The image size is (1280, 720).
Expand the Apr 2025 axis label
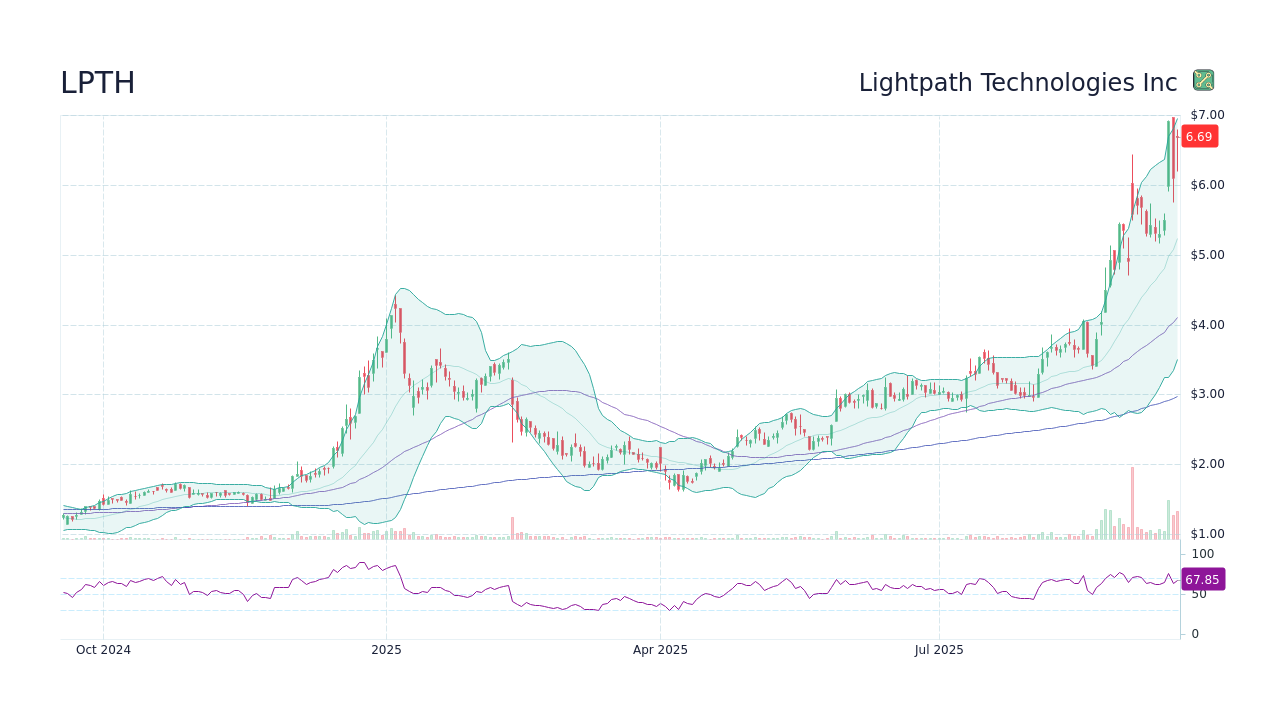point(660,650)
